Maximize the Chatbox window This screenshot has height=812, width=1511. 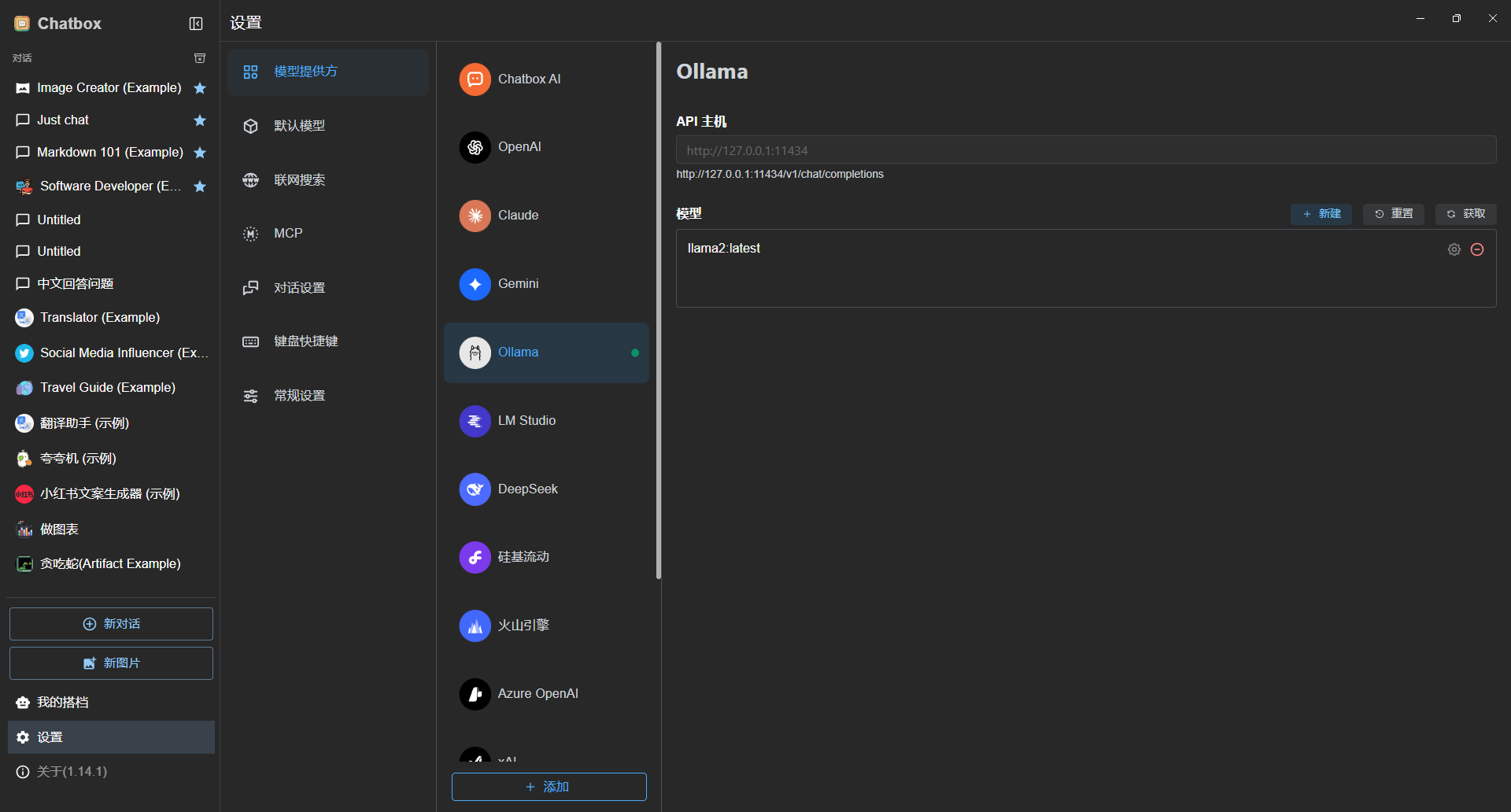pyautogui.click(x=1457, y=19)
